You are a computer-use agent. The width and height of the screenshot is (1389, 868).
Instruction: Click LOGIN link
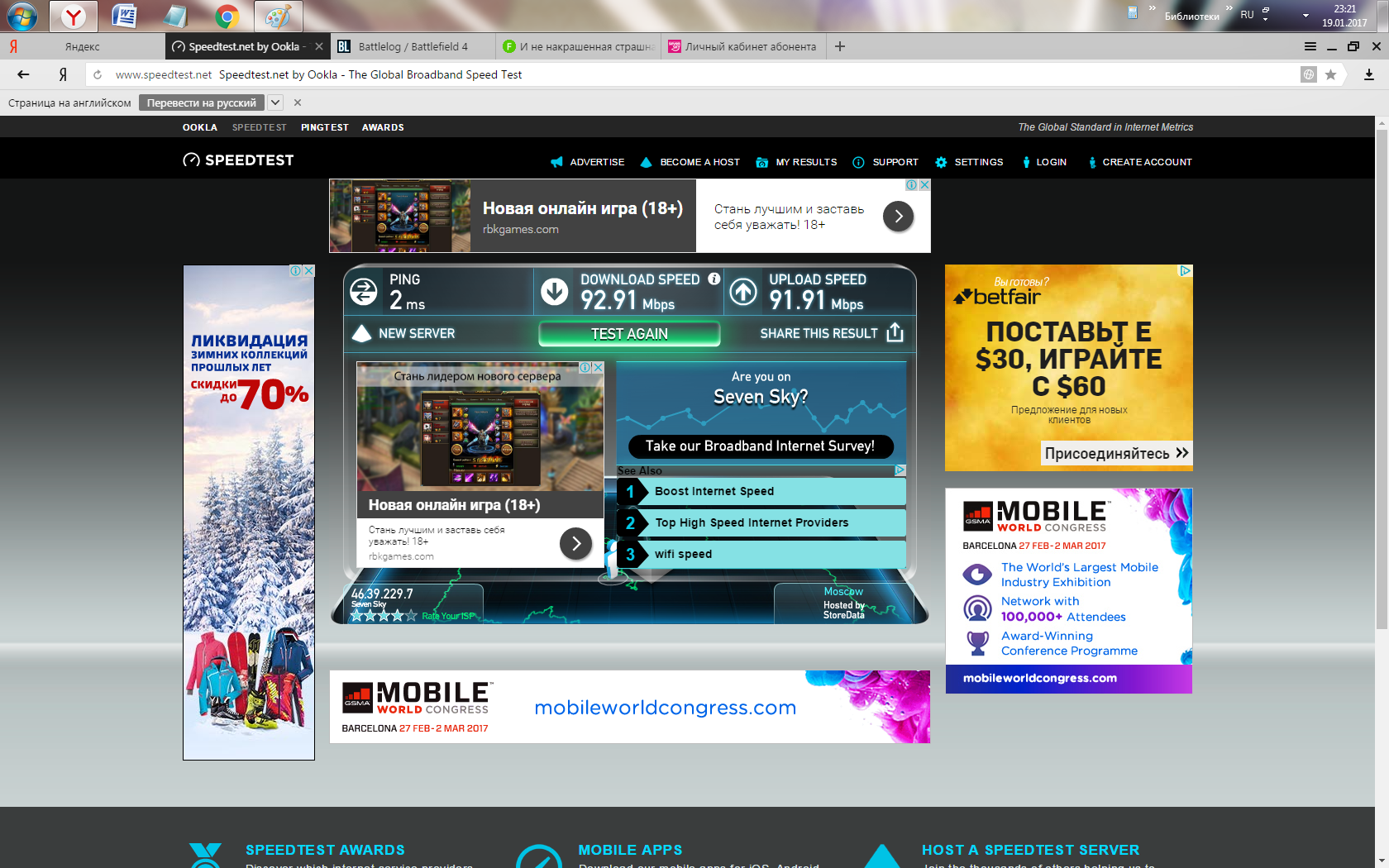1044,162
